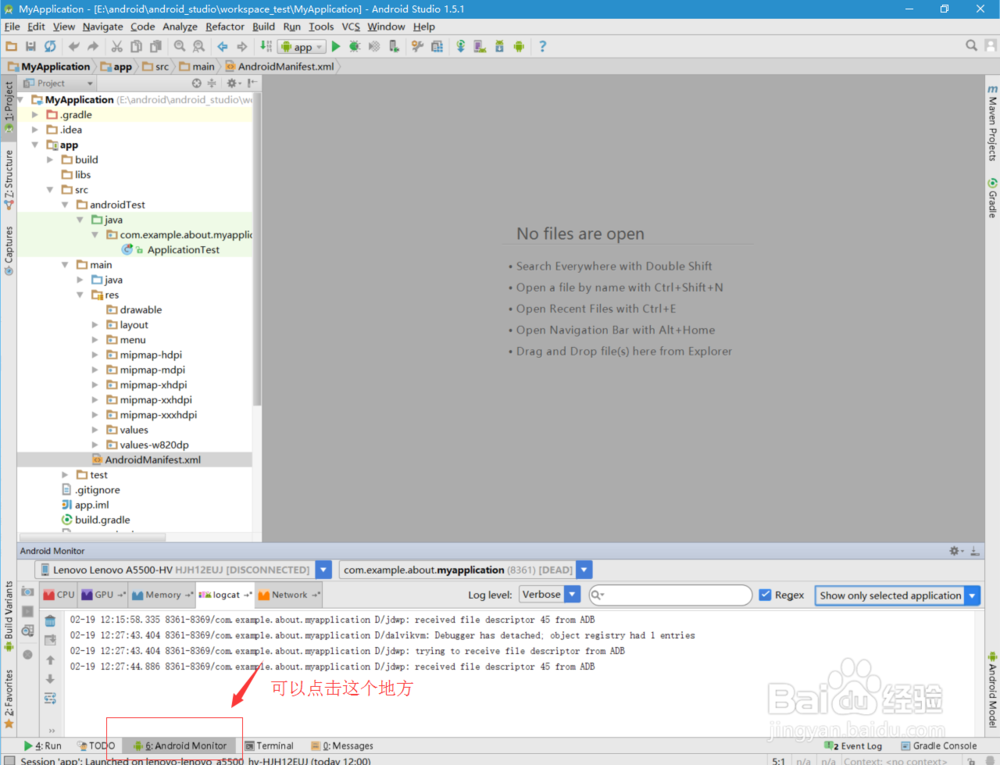Click Search Everywhere magnifier at top right
The width and height of the screenshot is (1000, 765).
point(971,46)
